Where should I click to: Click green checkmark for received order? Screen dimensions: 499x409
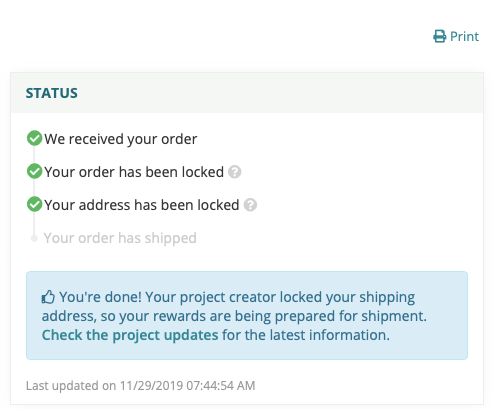(x=34, y=138)
